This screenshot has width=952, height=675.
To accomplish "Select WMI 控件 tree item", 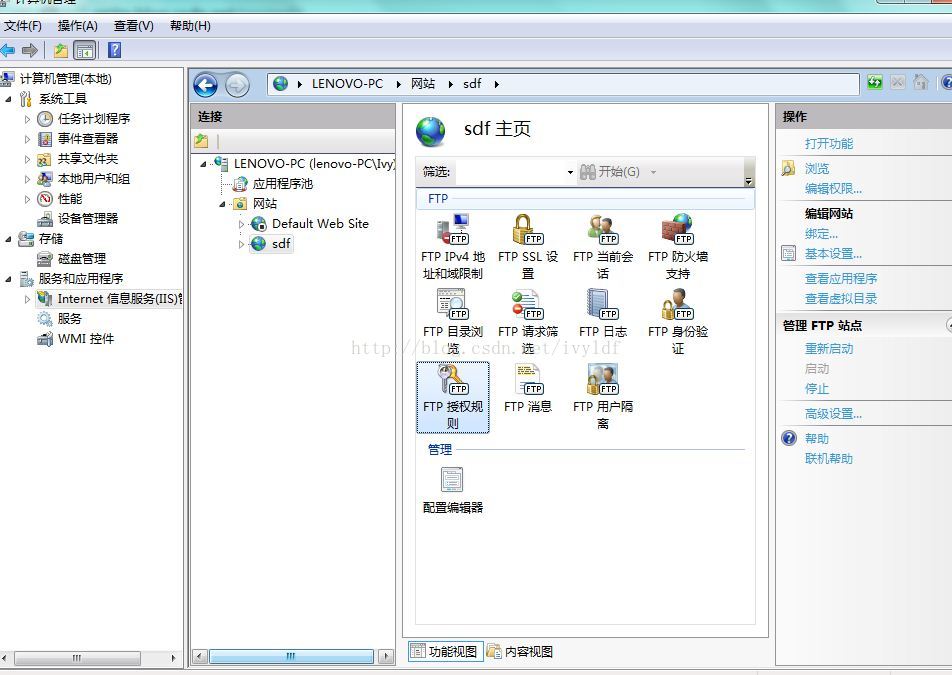I will click(x=86, y=339).
